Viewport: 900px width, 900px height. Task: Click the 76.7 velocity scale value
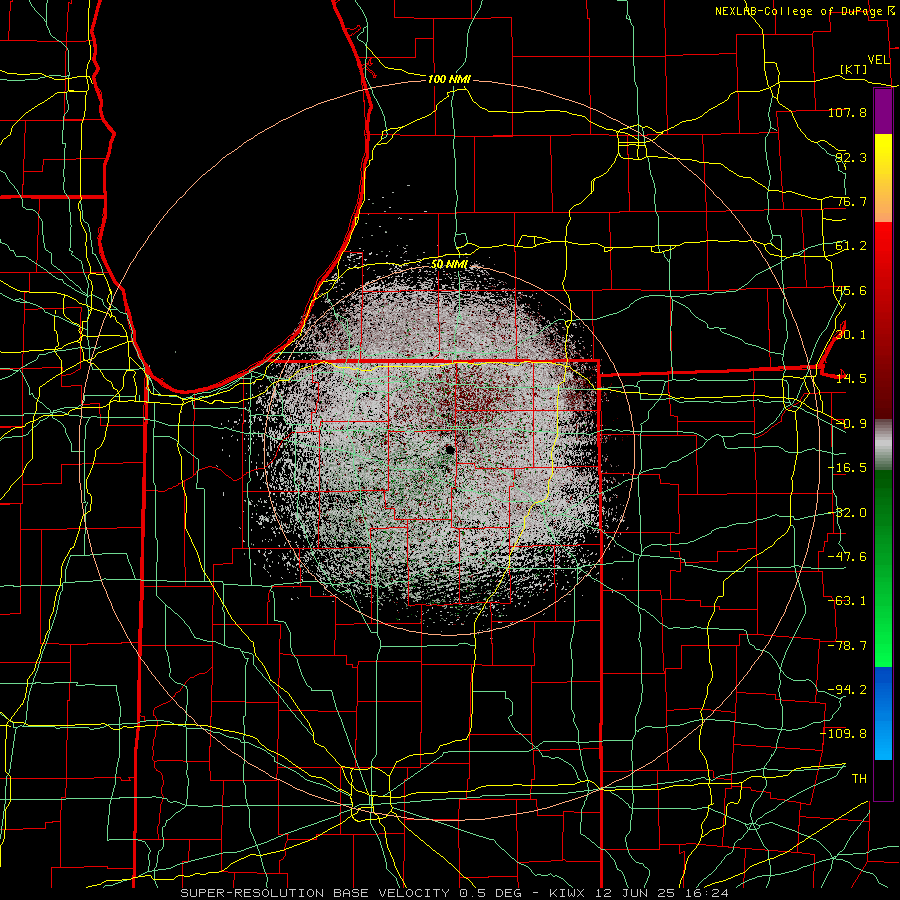pos(851,201)
